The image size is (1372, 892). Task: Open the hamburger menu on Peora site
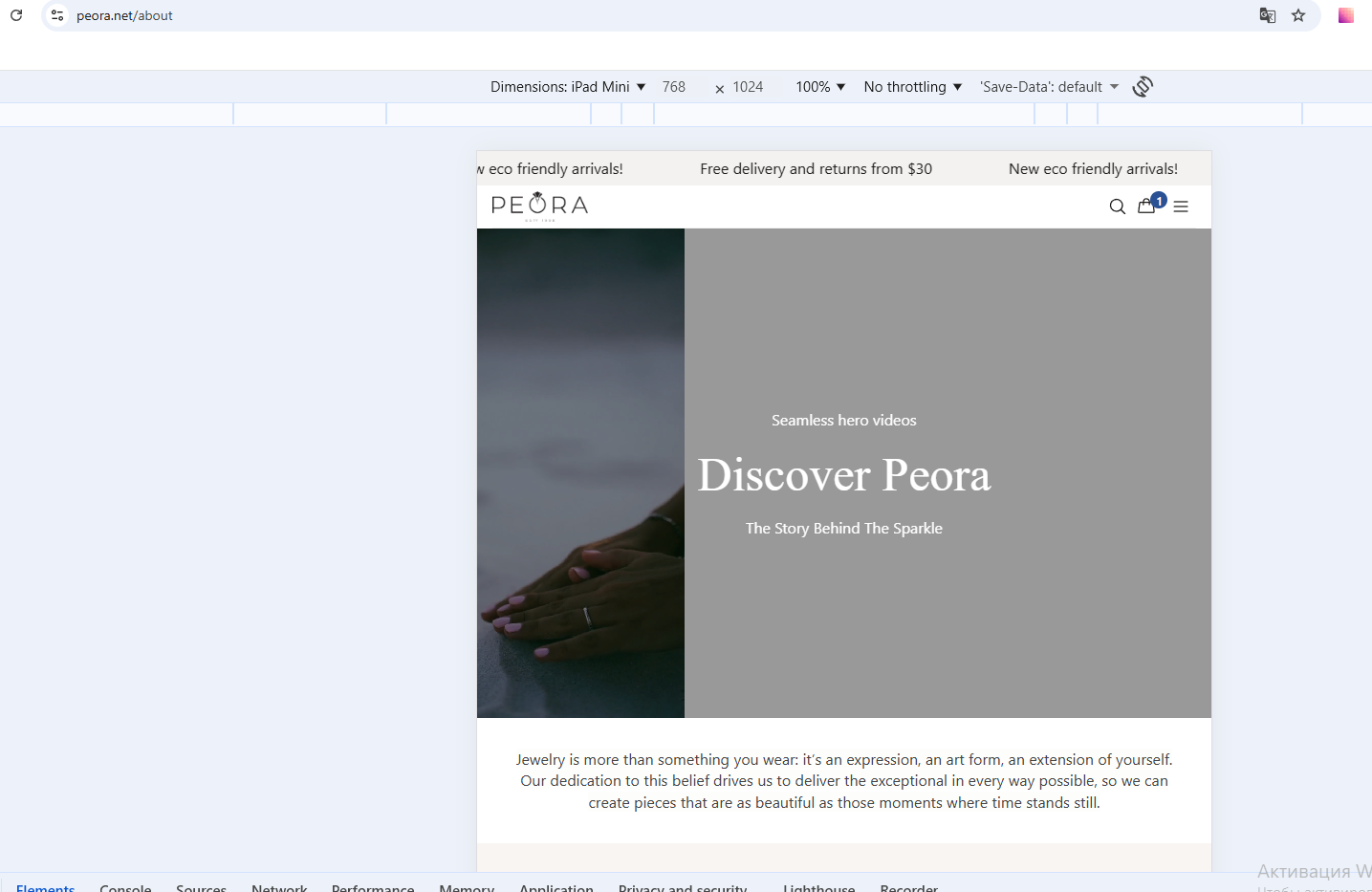(x=1181, y=207)
